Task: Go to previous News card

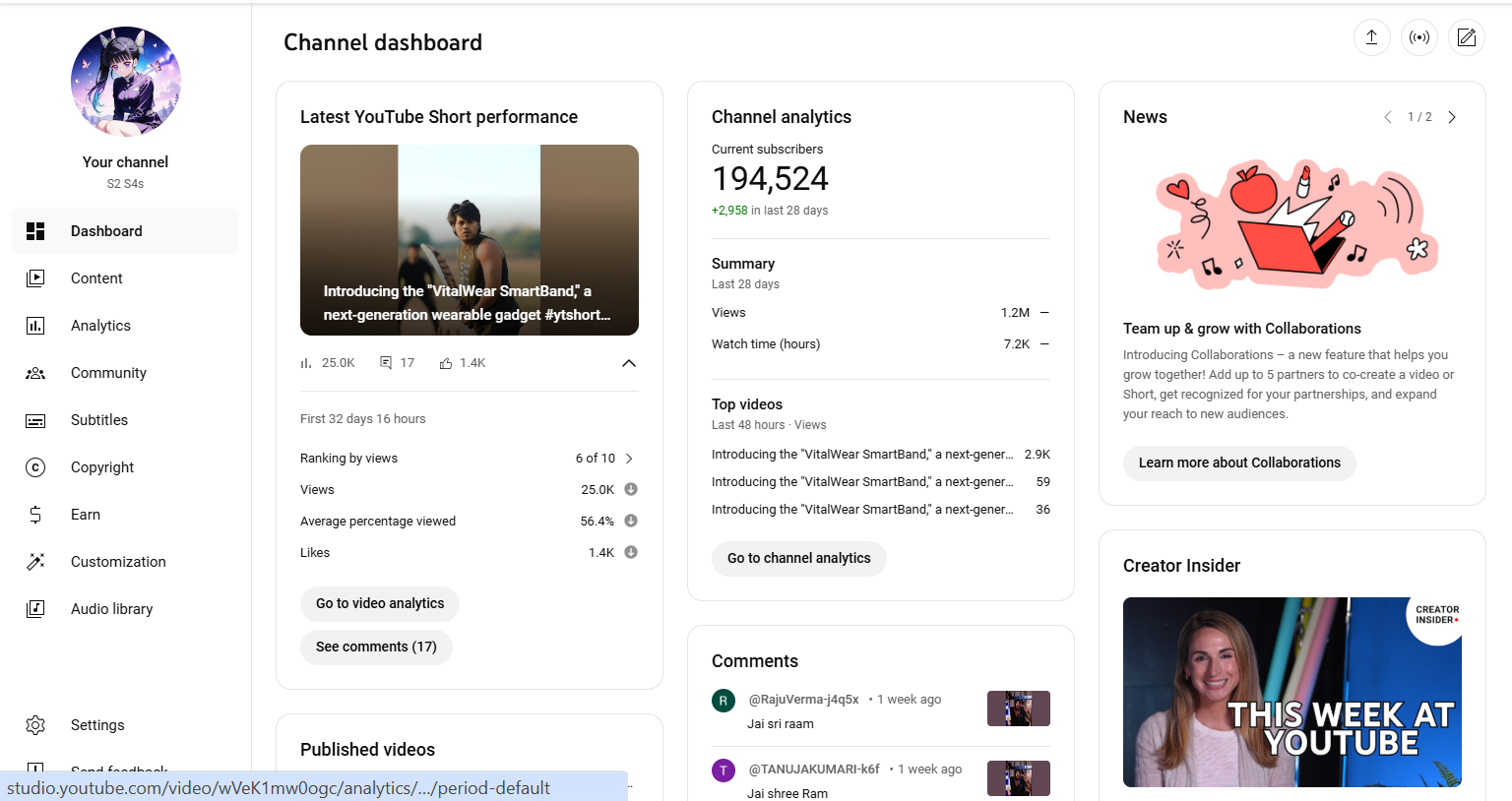Action: click(x=1388, y=117)
